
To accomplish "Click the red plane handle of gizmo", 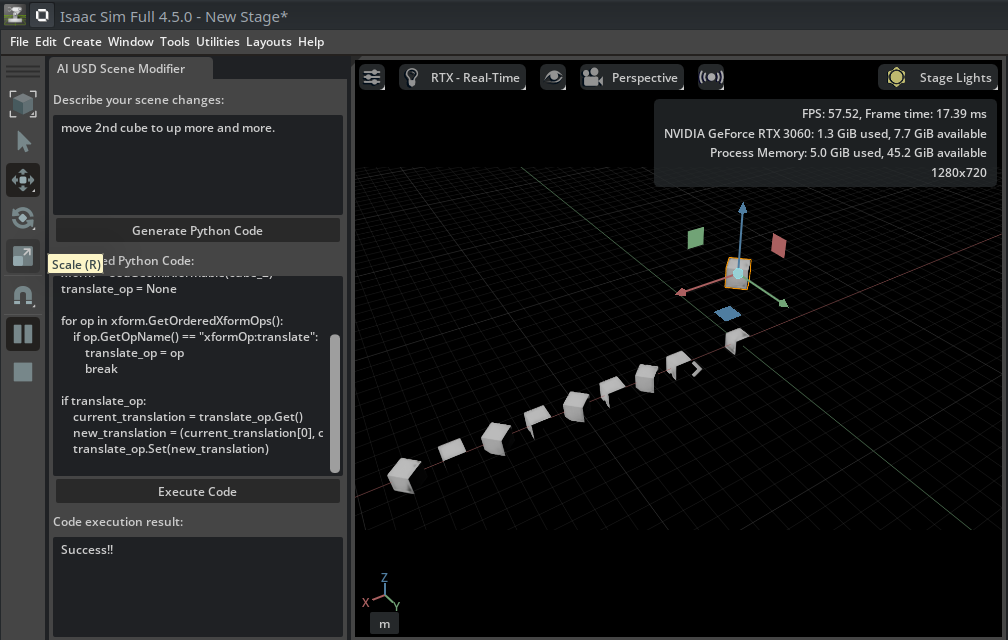I will (778, 245).
